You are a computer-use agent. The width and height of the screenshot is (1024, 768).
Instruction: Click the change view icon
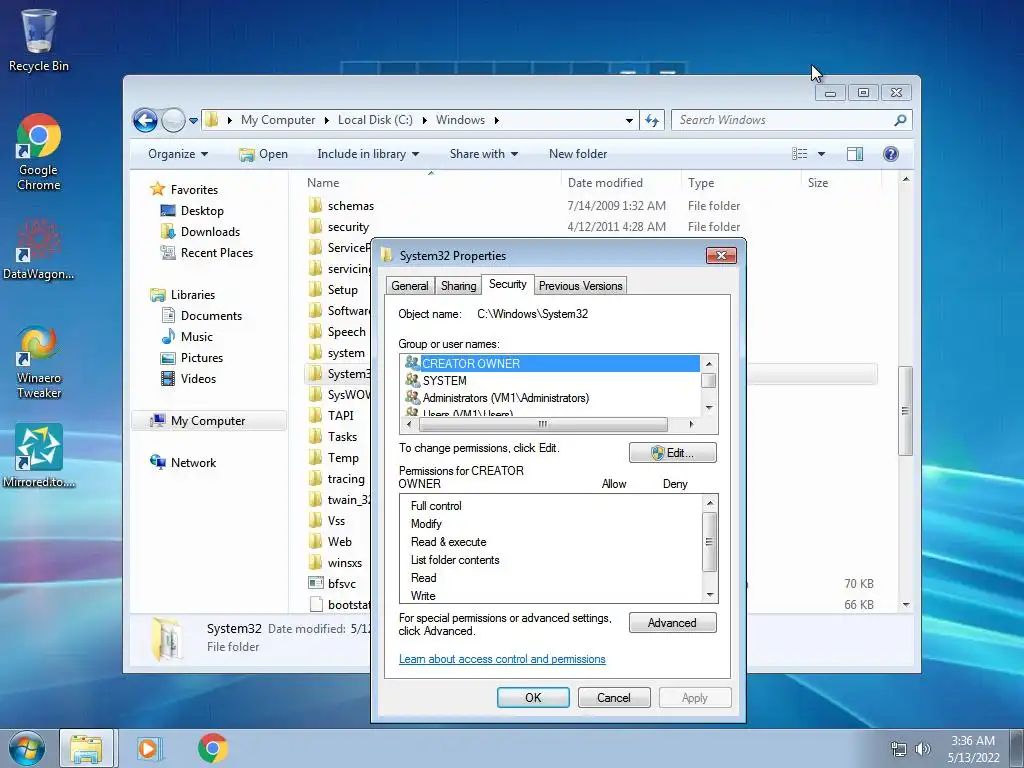click(x=799, y=154)
